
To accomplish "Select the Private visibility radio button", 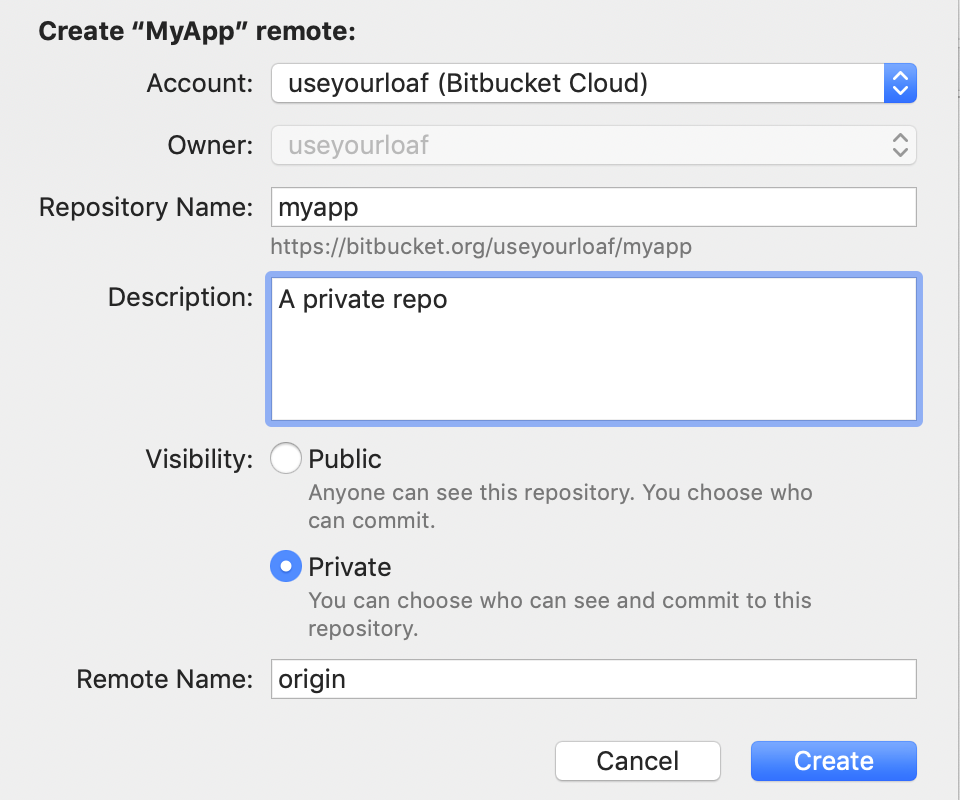I will click(x=285, y=566).
